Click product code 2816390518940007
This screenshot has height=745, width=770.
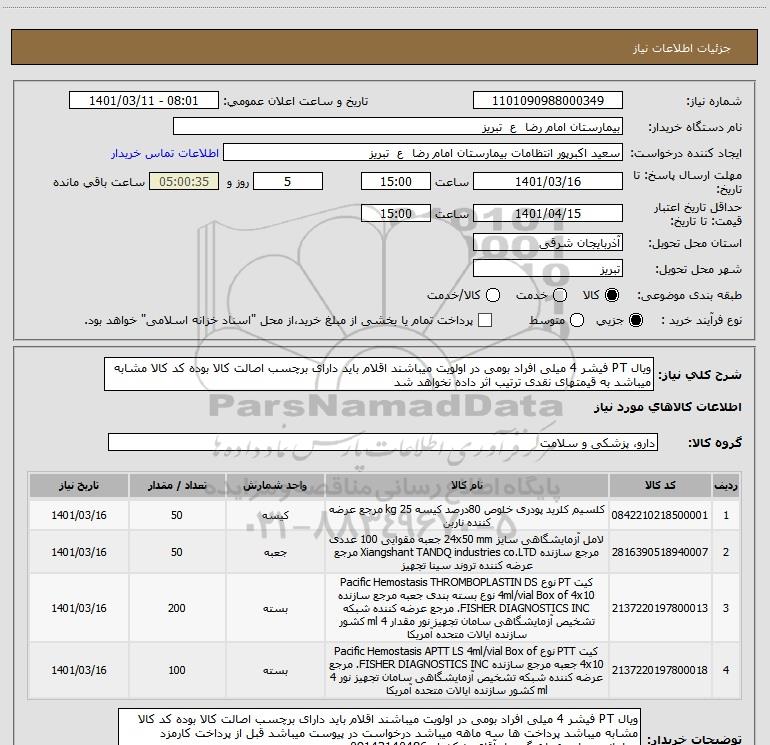(x=660, y=552)
